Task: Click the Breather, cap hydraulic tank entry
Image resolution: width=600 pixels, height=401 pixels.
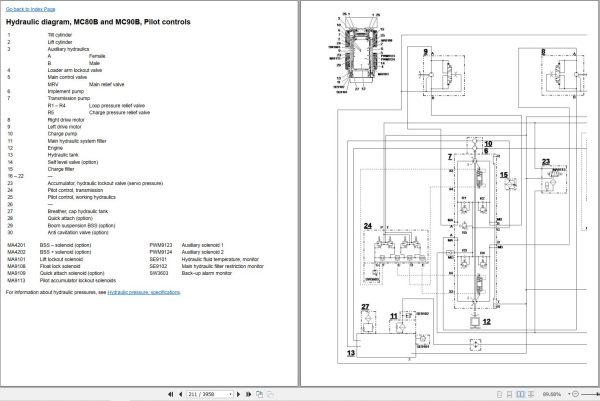Action: 78,211
